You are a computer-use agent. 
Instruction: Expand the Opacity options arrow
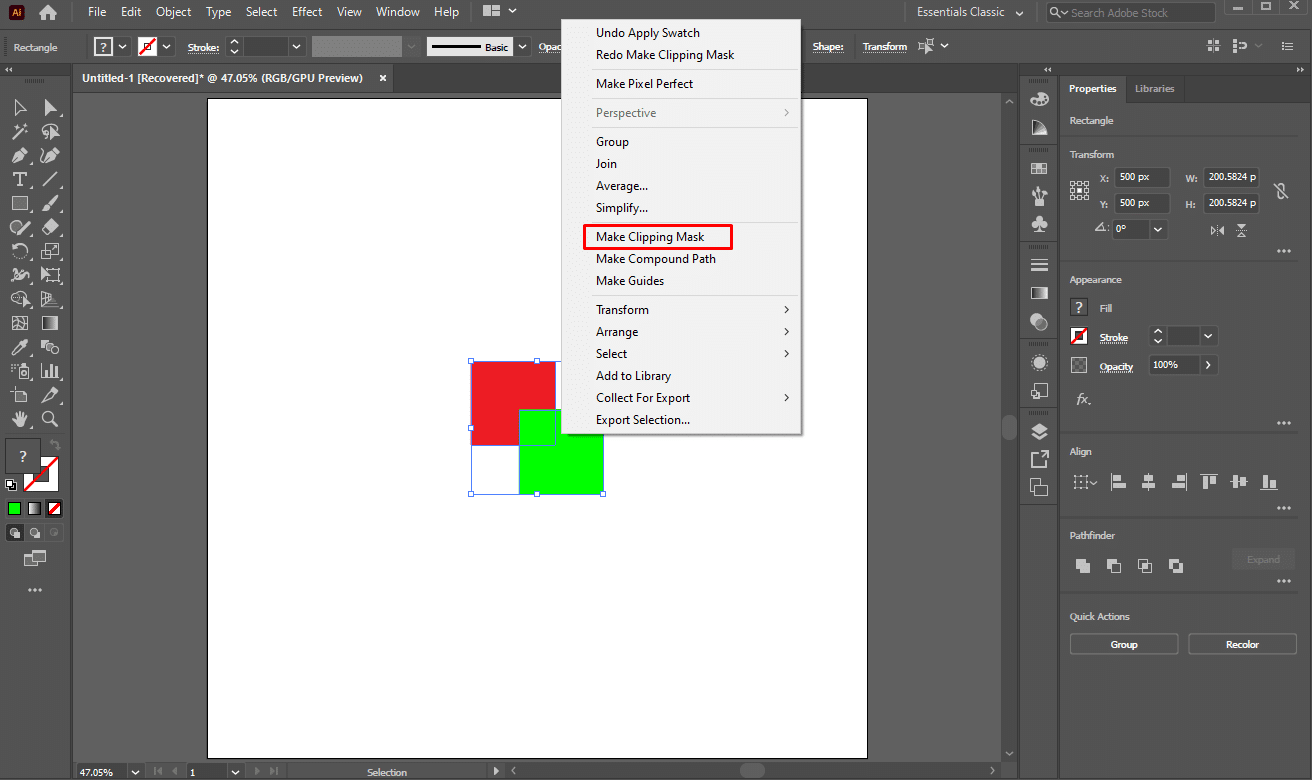click(1208, 365)
